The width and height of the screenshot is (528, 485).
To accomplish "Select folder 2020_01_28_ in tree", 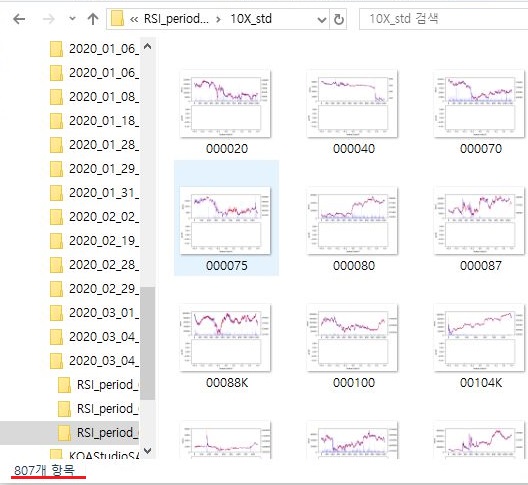I will point(94,145).
